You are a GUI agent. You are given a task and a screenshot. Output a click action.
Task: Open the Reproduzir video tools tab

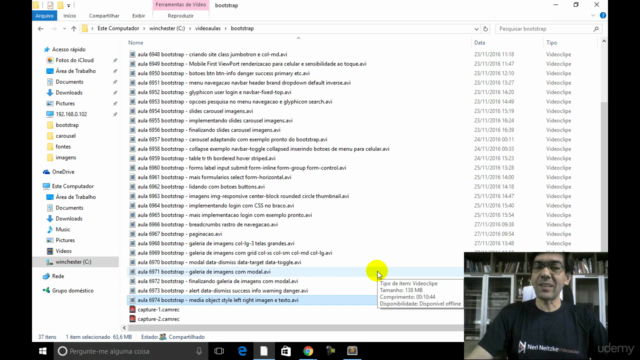tap(180, 16)
